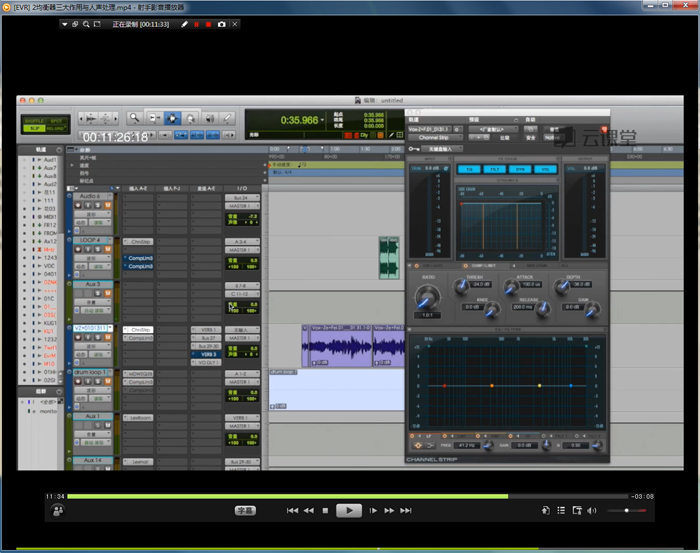
Task: Click the recorder region select icon
Action: [97, 24]
